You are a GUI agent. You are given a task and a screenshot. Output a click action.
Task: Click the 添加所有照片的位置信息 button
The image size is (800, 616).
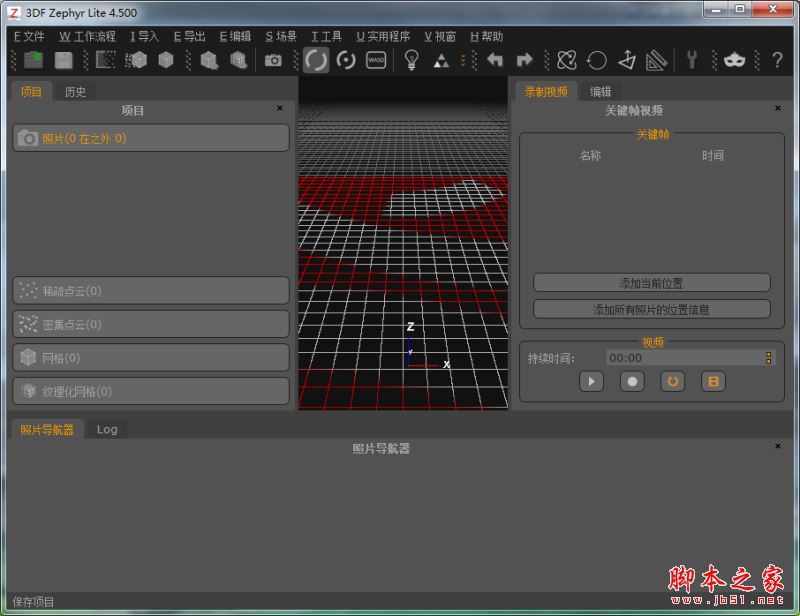[652, 309]
